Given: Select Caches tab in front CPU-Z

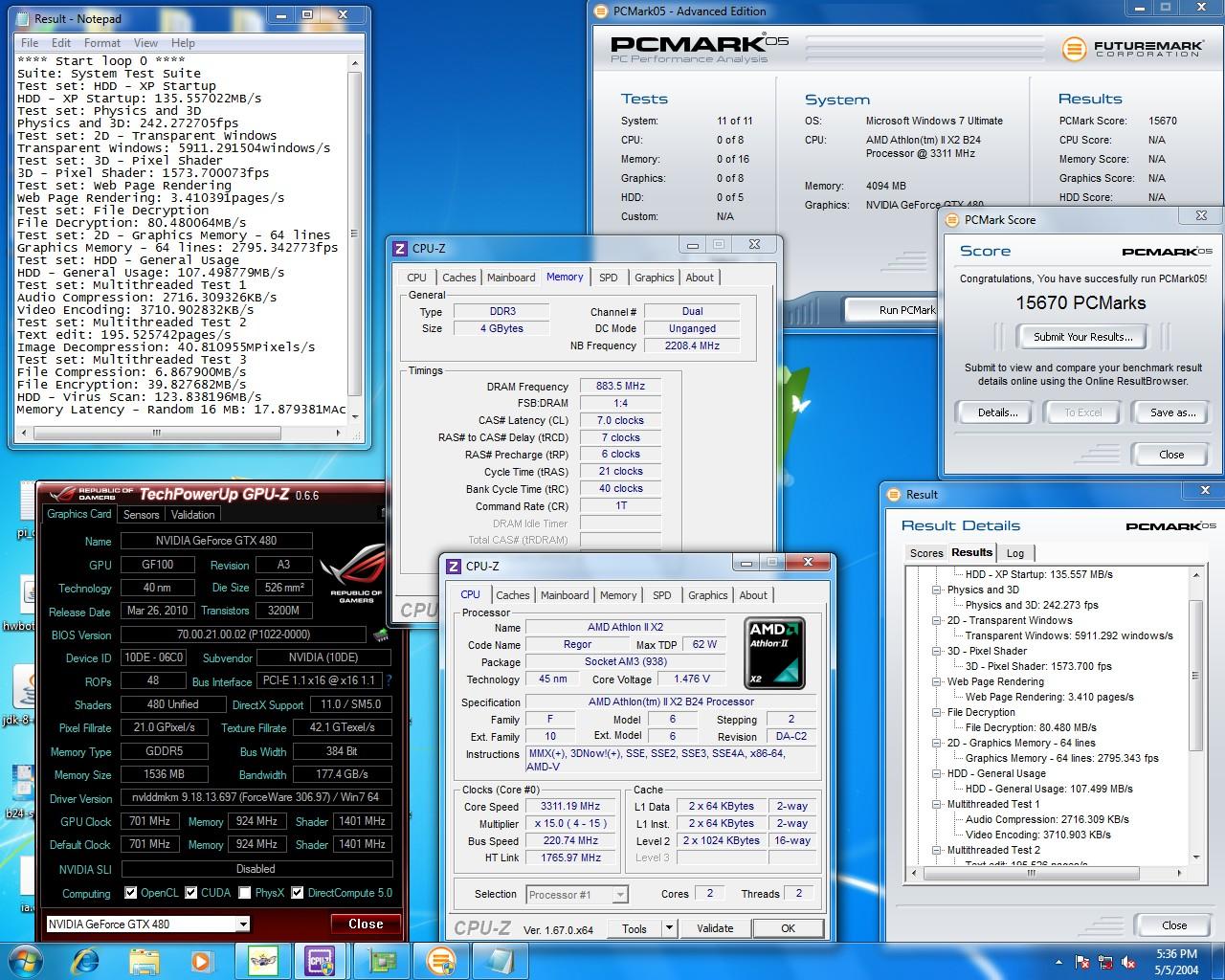Looking at the screenshot, I should pyautogui.click(x=513, y=595).
